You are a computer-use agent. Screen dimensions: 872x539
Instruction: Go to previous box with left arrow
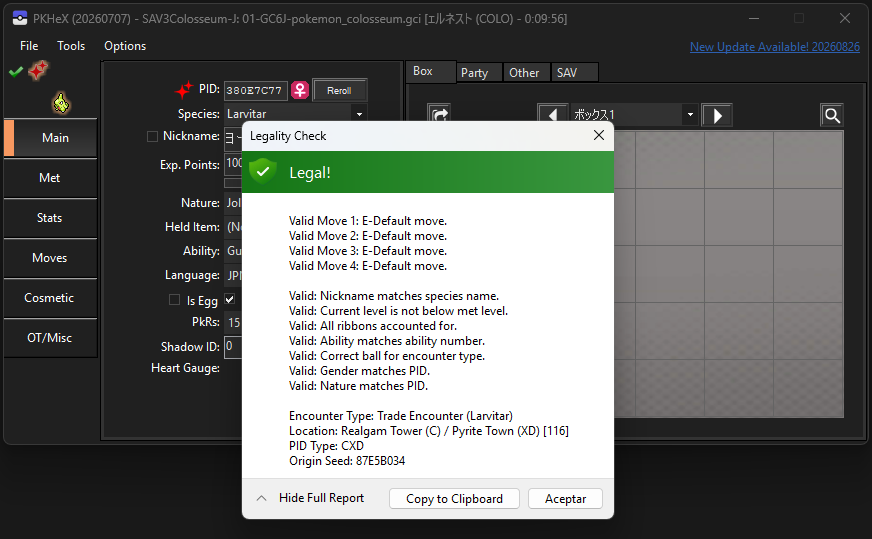point(552,115)
